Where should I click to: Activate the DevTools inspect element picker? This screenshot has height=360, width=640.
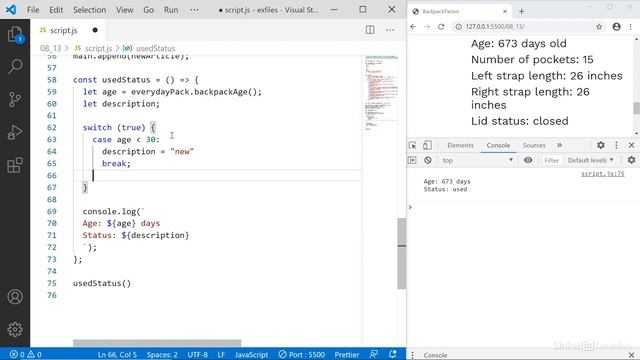(413, 145)
